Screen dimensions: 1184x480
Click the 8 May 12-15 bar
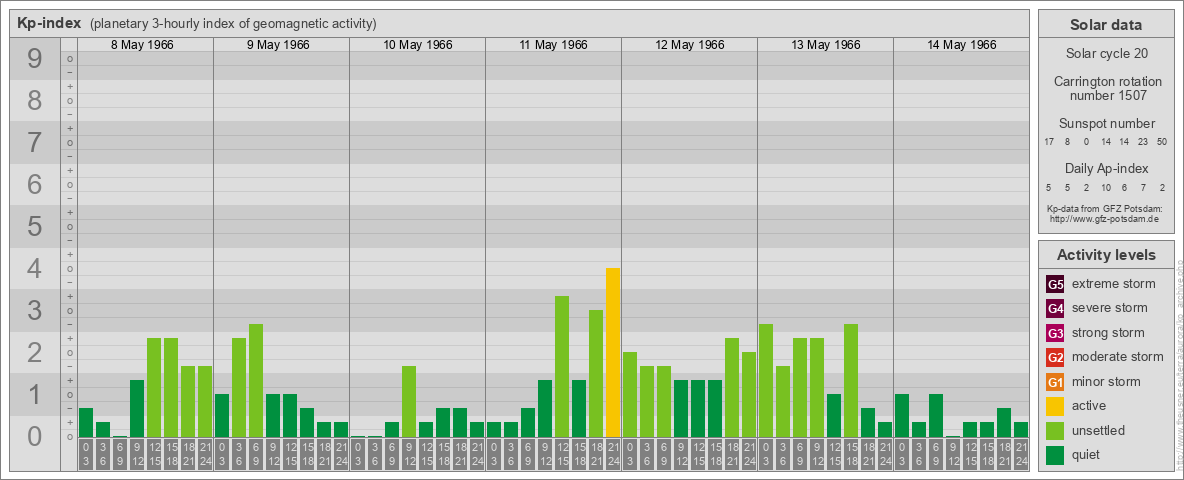coord(154,387)
